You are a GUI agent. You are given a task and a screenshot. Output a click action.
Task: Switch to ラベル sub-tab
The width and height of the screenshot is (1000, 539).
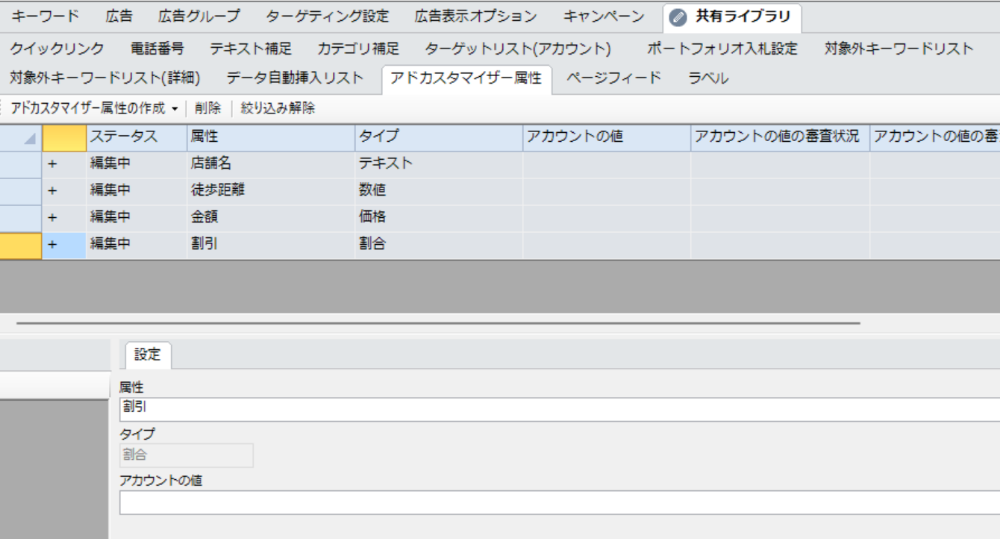pyautogui.click(x=708, y=78)
